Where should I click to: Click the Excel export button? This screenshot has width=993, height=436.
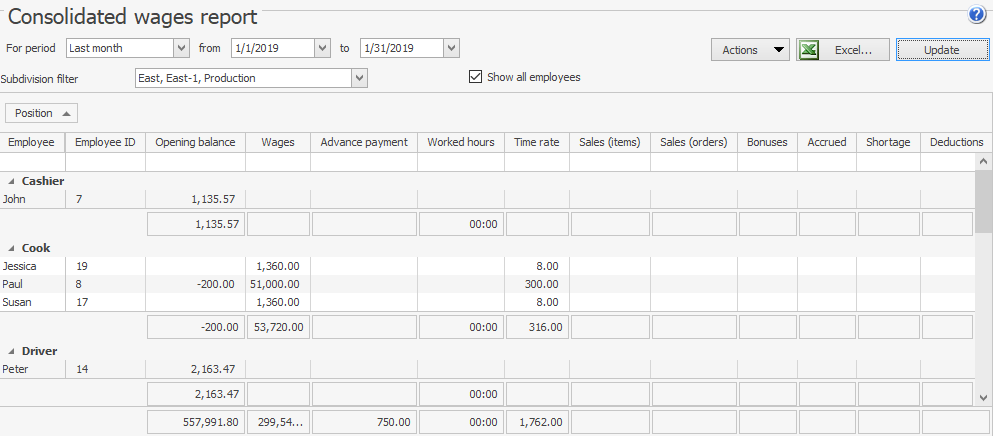tap(842, 50)
